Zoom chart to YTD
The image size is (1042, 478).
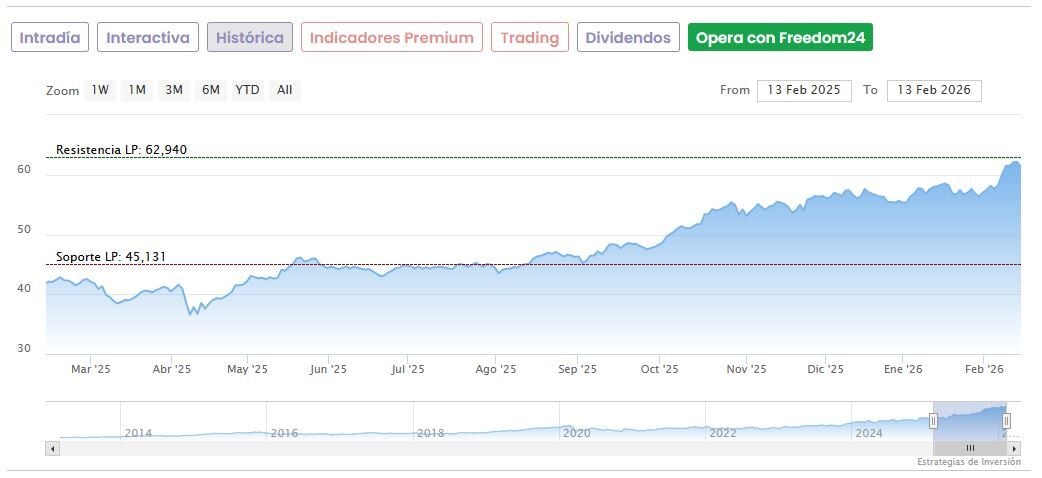(247, 90)
